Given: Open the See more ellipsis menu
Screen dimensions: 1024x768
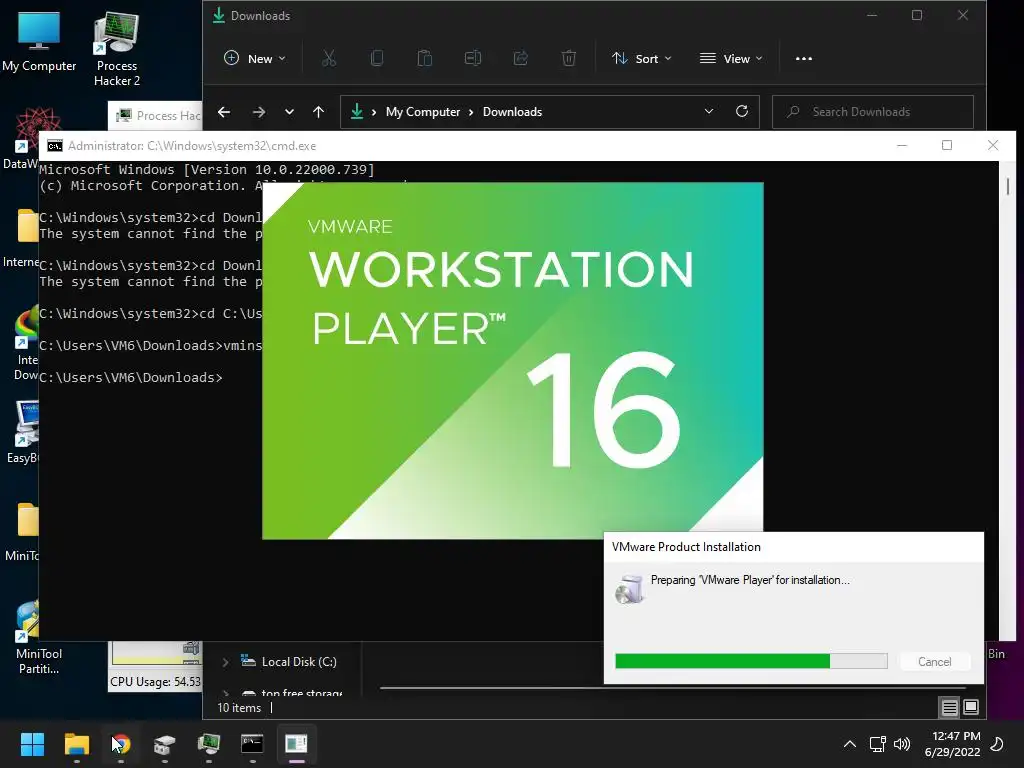Looking at the screenshot, I should coord(804,58).
